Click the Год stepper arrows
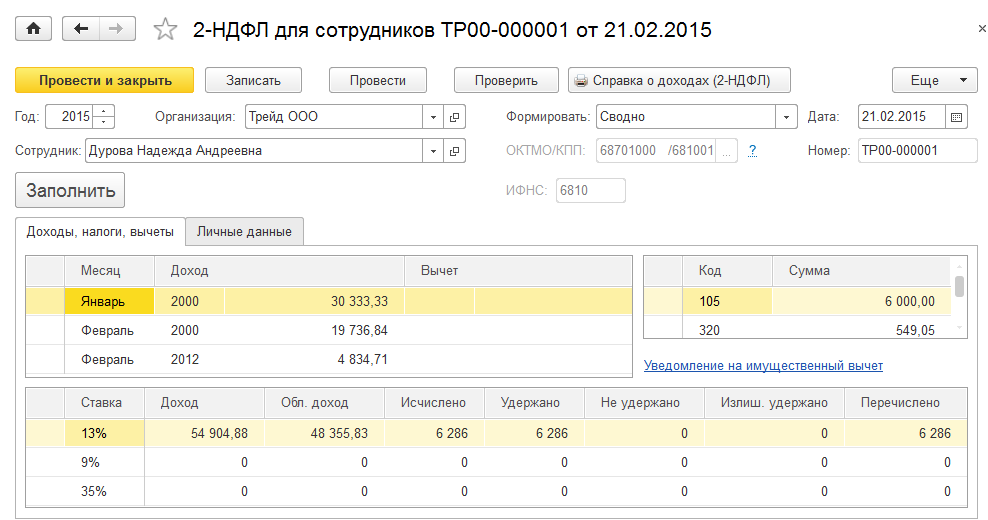The width and height of the screenshot is (988, 520). click(x=107, y=117)
